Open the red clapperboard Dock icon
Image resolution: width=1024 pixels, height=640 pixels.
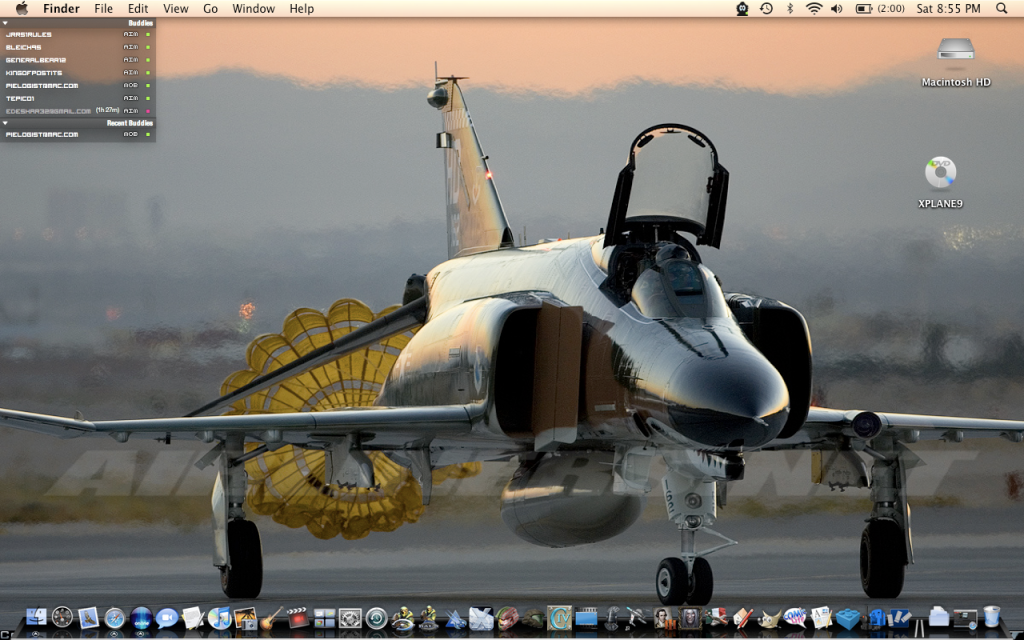[298, 617]
